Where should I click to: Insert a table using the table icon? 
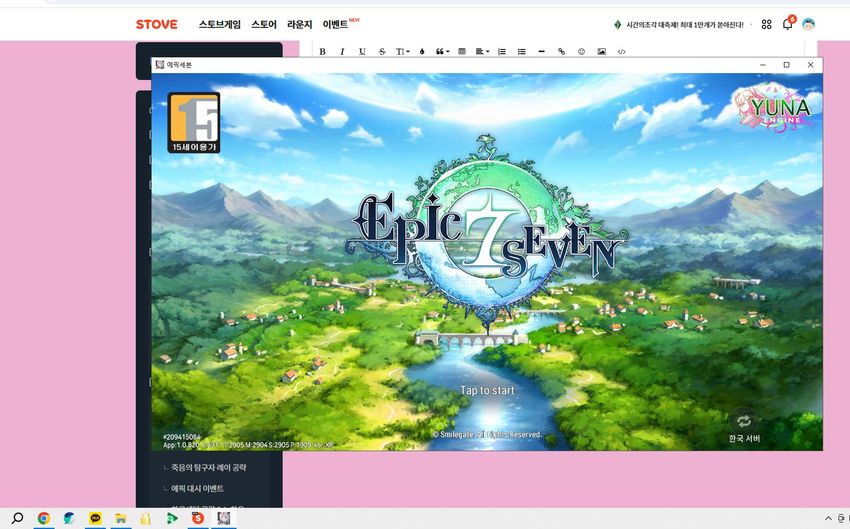(x=462, y=51)
